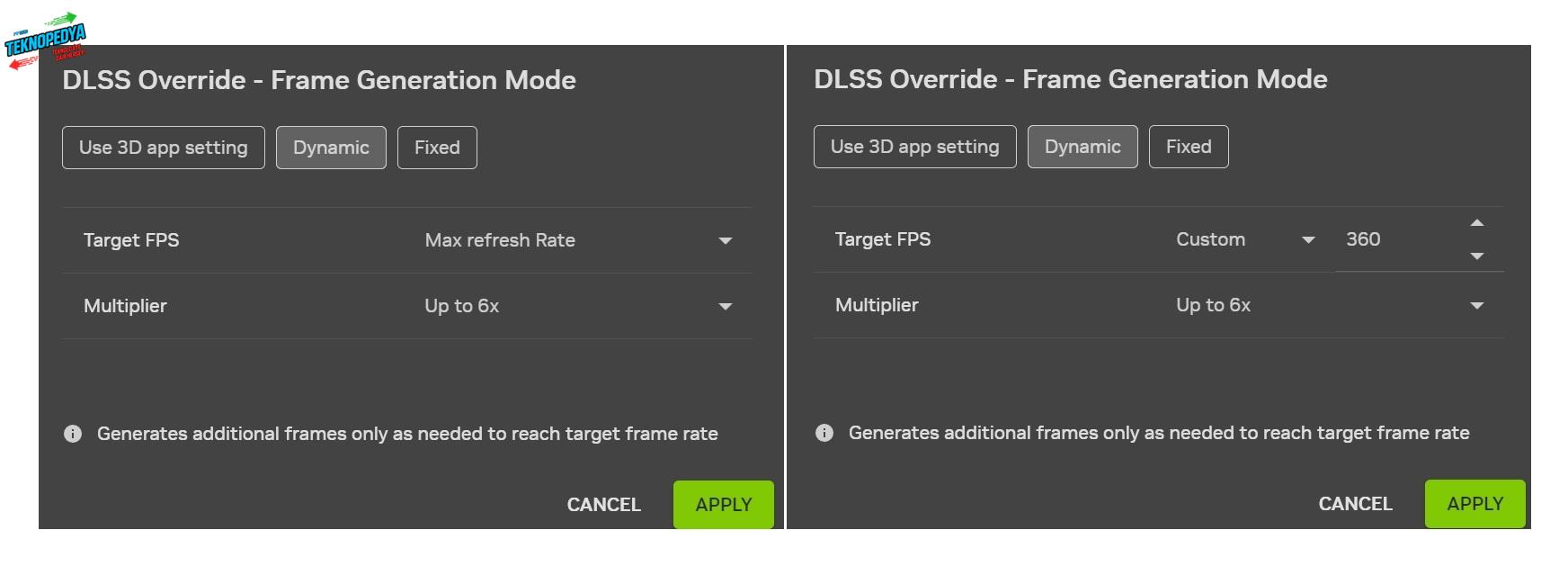Cancel the right dialog
Image resolution: width=1568 pixels, height=566 pixels.
point(1355,504)
